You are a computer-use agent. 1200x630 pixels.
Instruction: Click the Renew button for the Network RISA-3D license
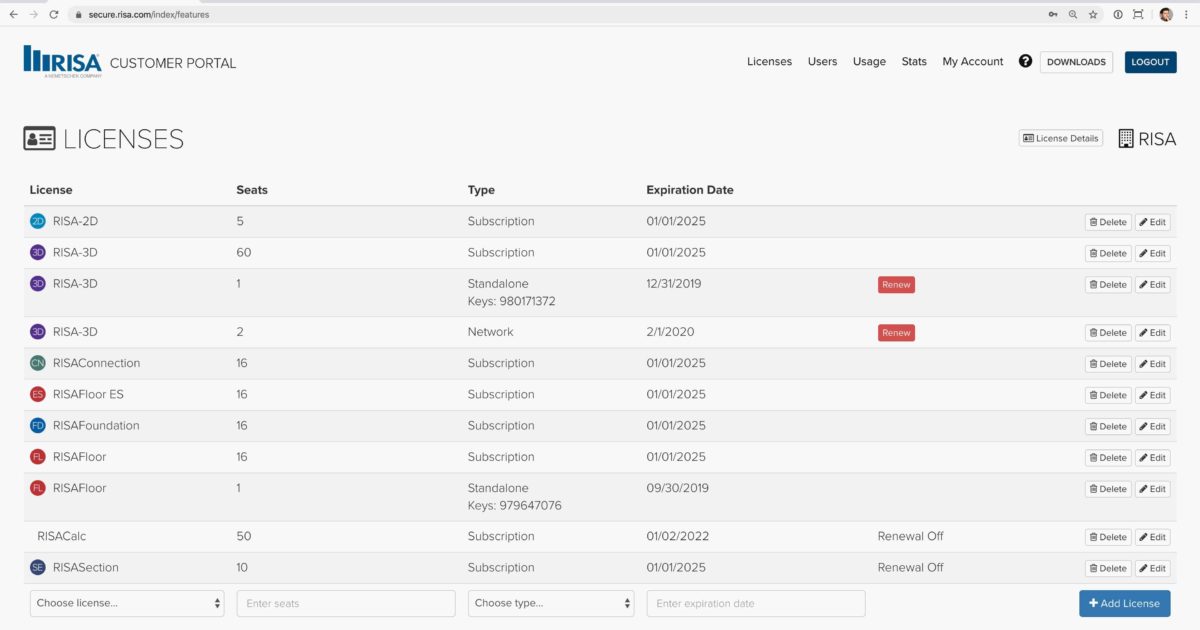point(896,332)
